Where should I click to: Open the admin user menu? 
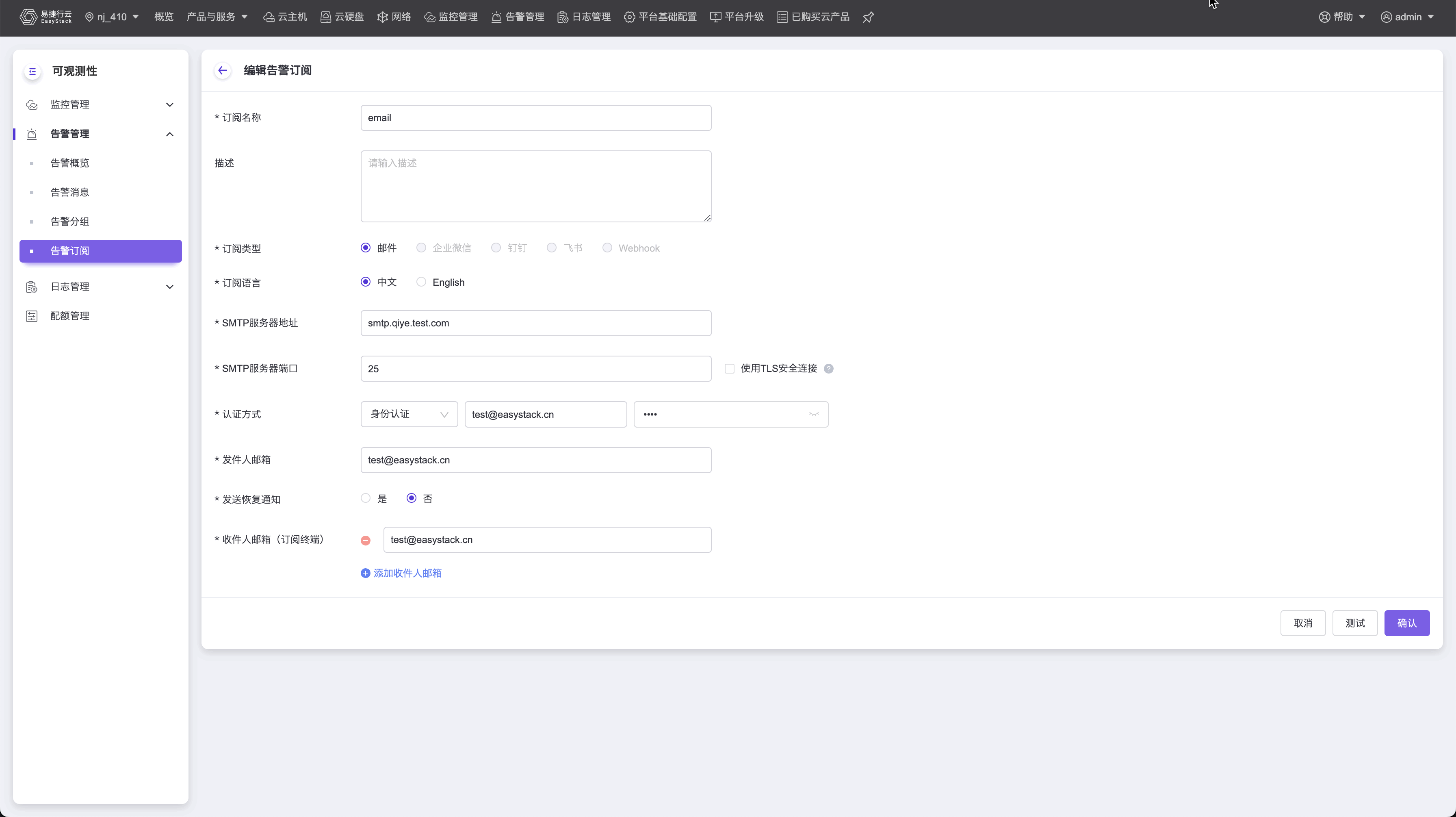click(1407, 17)
